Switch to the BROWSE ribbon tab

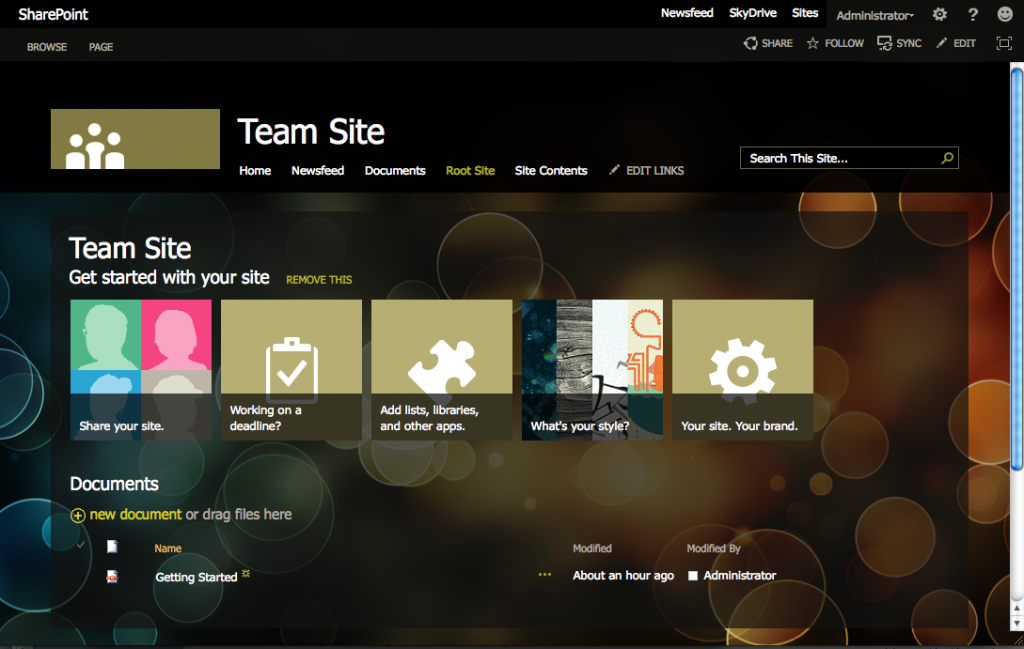[x=47, y=47]
